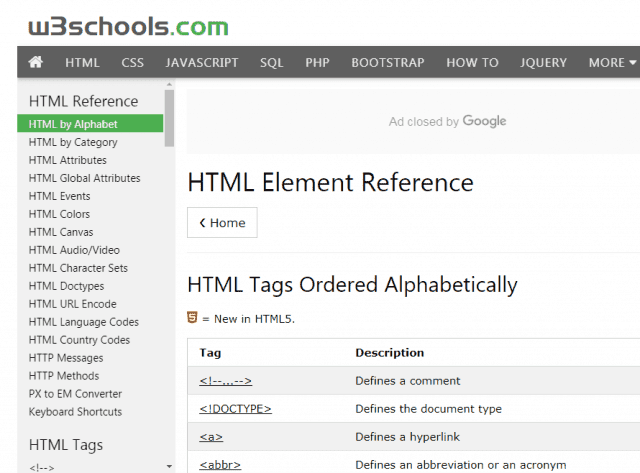Open HTTP Messages sidebar link

pyautogui.click(x=66, y=358)
